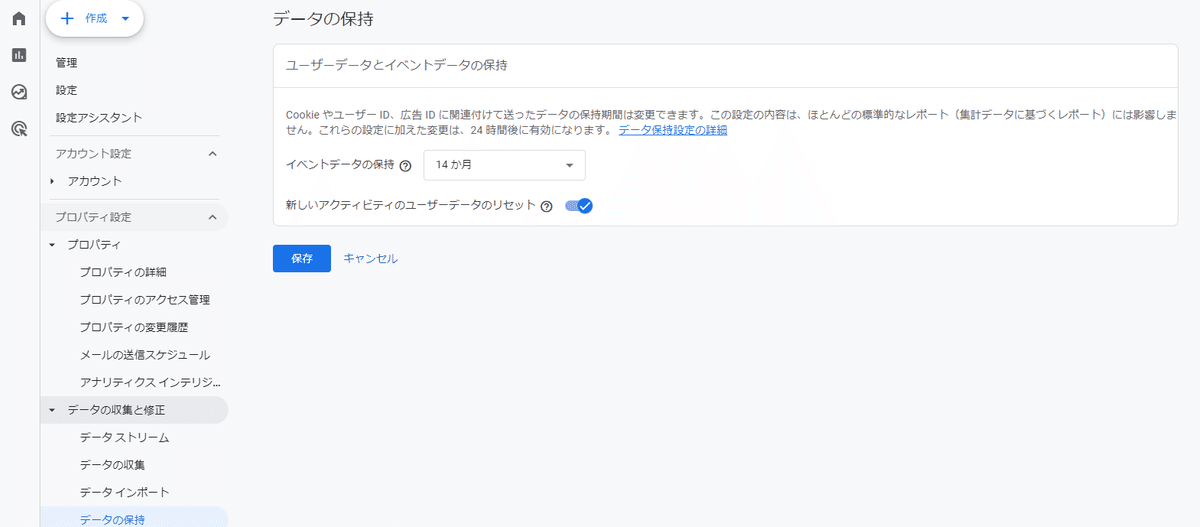1200x527 pixels.
Task: Select プロパティの変更履歴 menu item
Action: click(133, 327)
